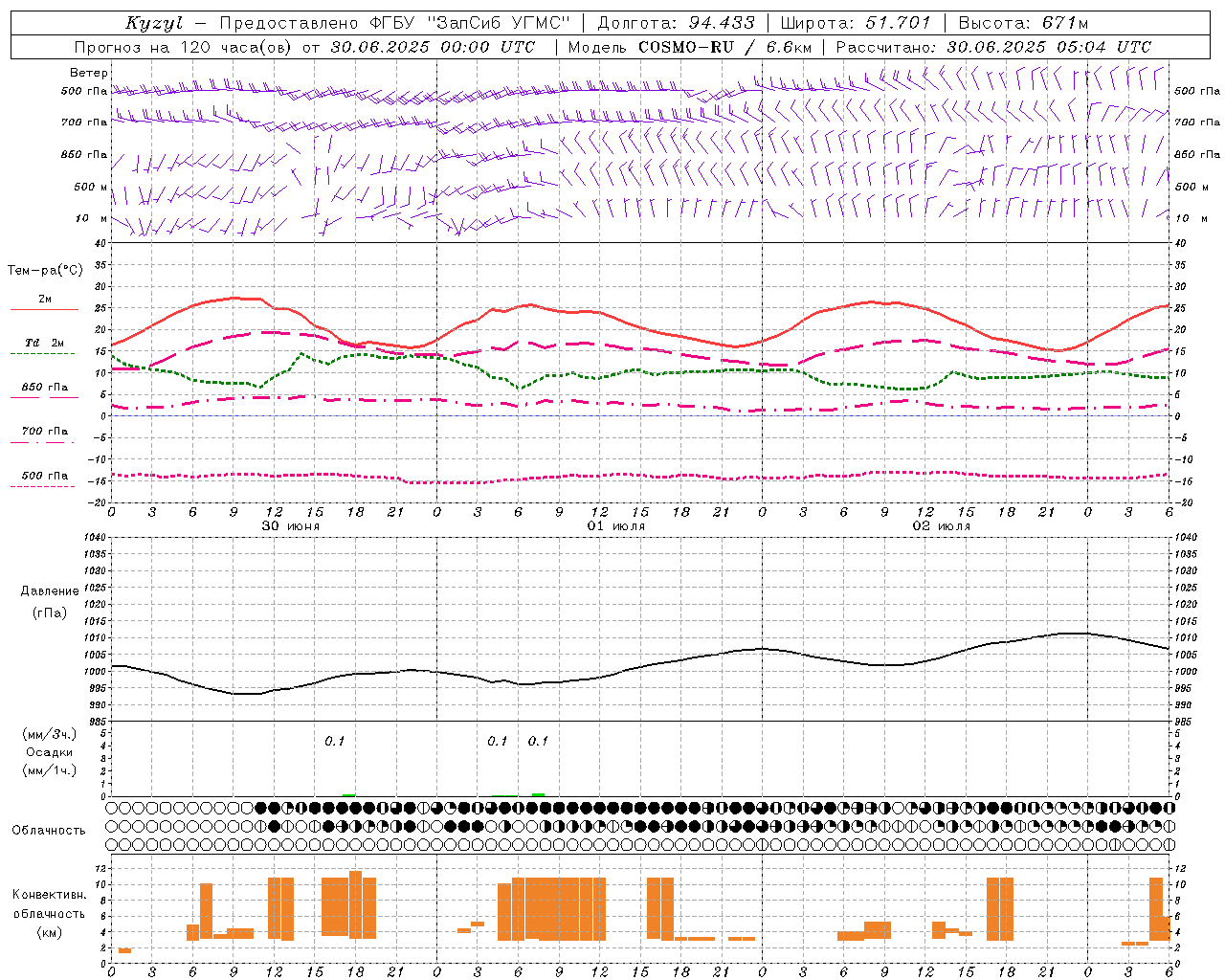
Task: Click the "10 м" wind level label at left
Action: 93,219
